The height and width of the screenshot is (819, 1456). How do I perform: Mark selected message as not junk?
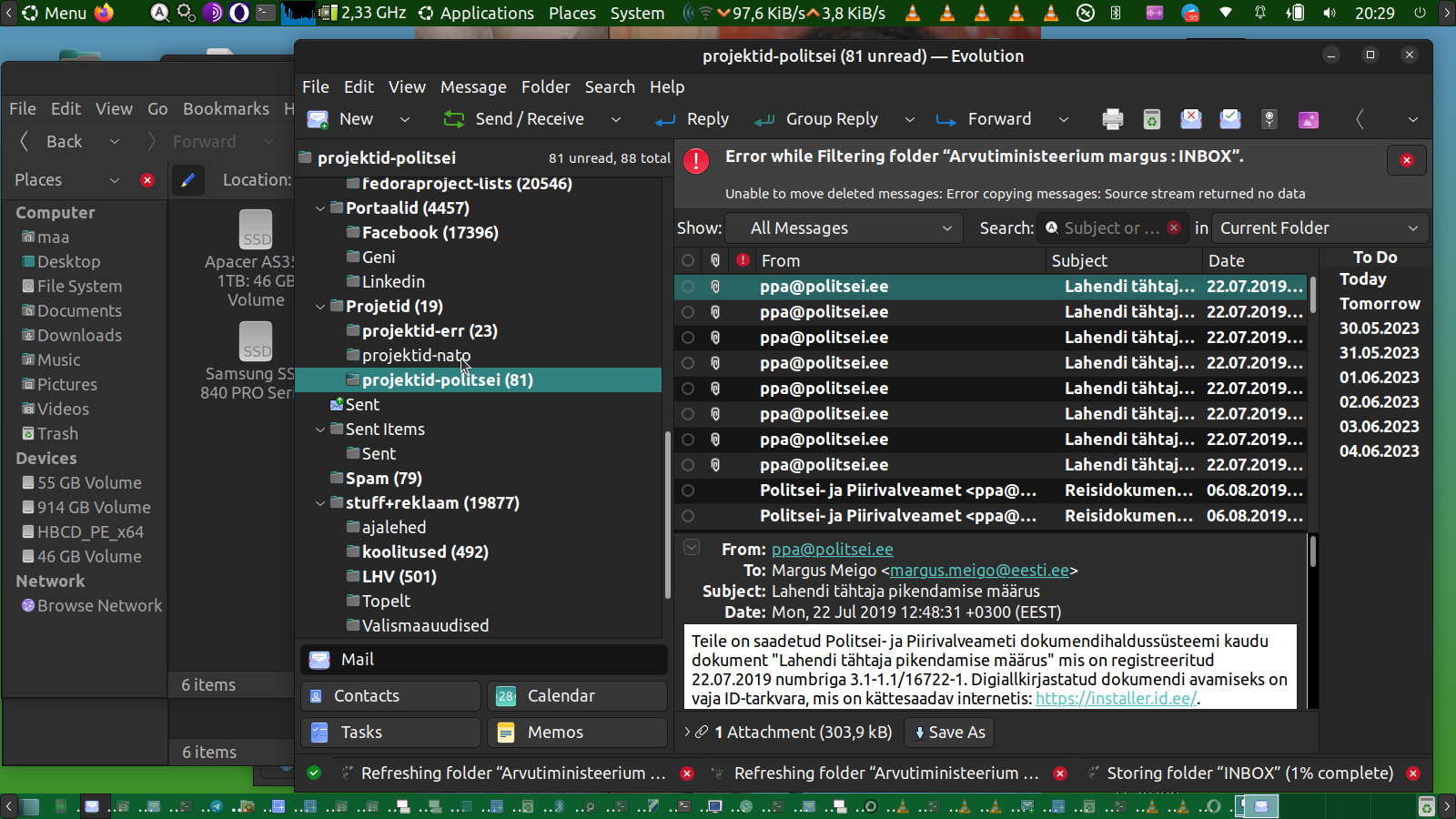click(x=1230, y=119)
